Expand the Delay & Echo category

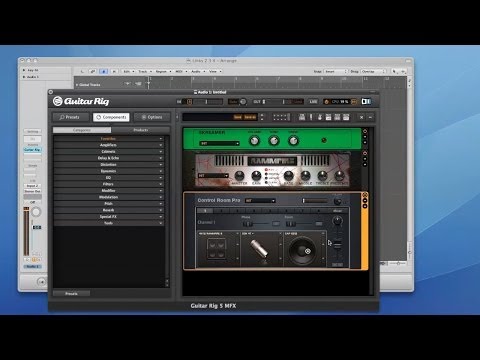(x=109, y=158)
